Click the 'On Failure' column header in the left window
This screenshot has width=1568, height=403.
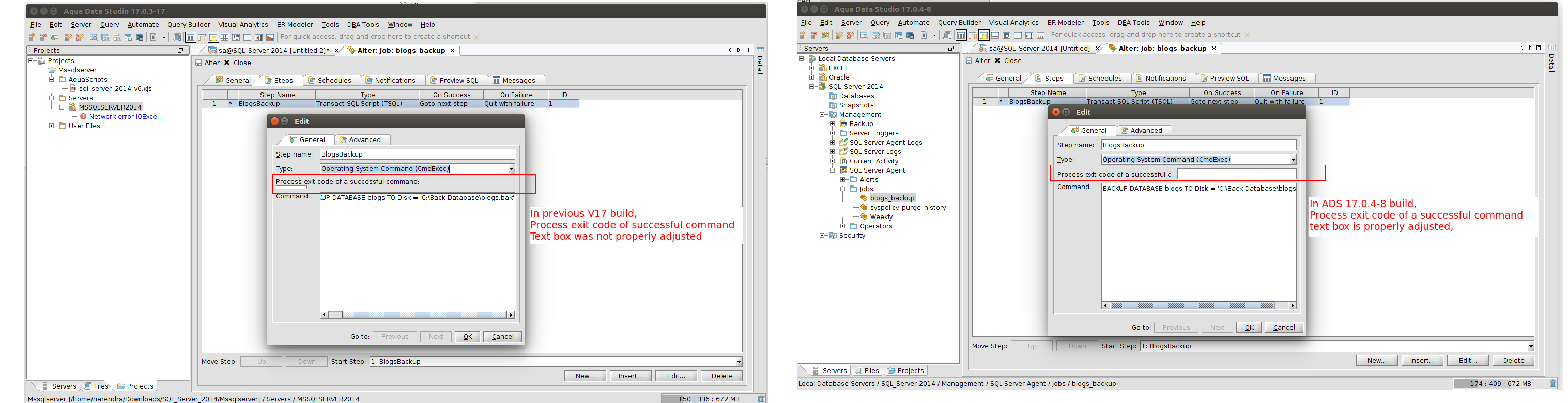516,95
